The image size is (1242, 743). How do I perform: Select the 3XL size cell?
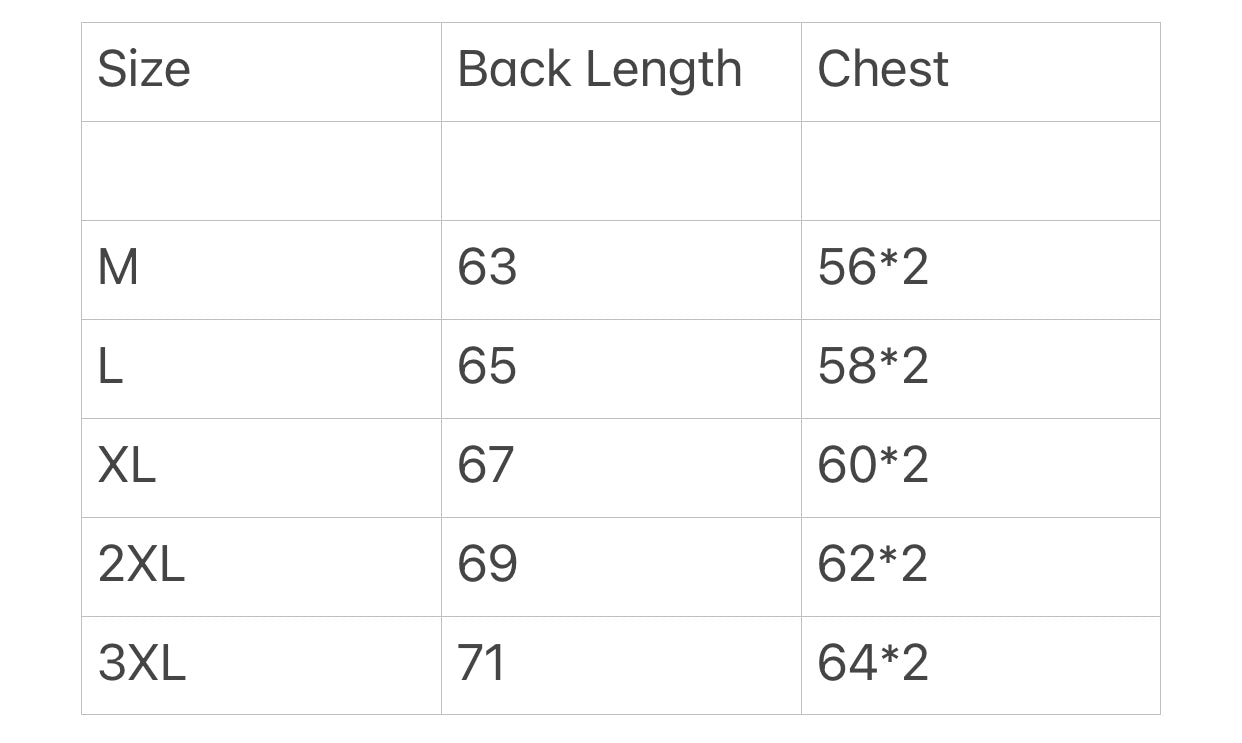click(x=142, y=664)
